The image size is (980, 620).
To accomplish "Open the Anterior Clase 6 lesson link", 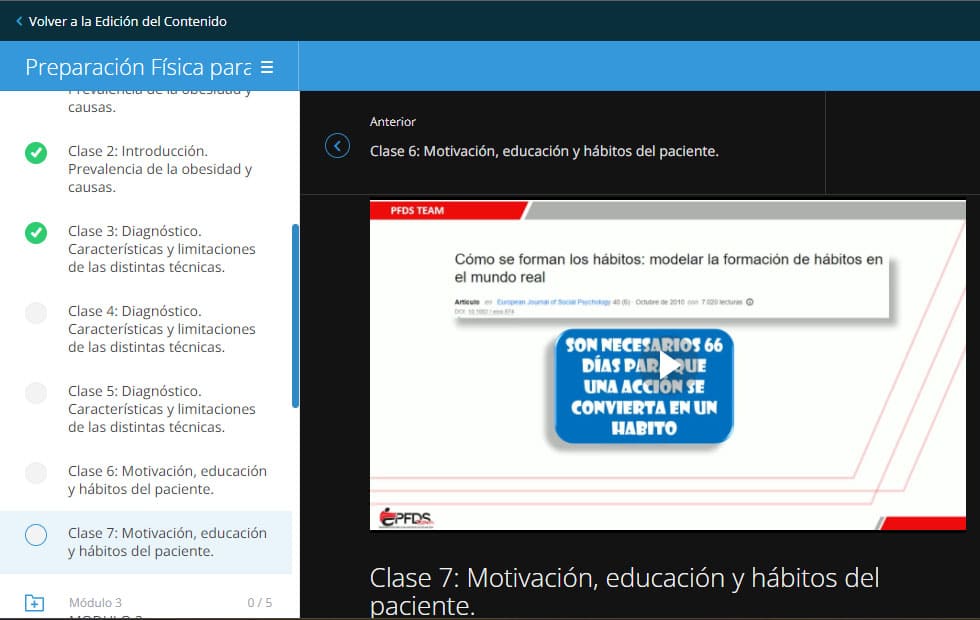I will click(x=544, y=151).
